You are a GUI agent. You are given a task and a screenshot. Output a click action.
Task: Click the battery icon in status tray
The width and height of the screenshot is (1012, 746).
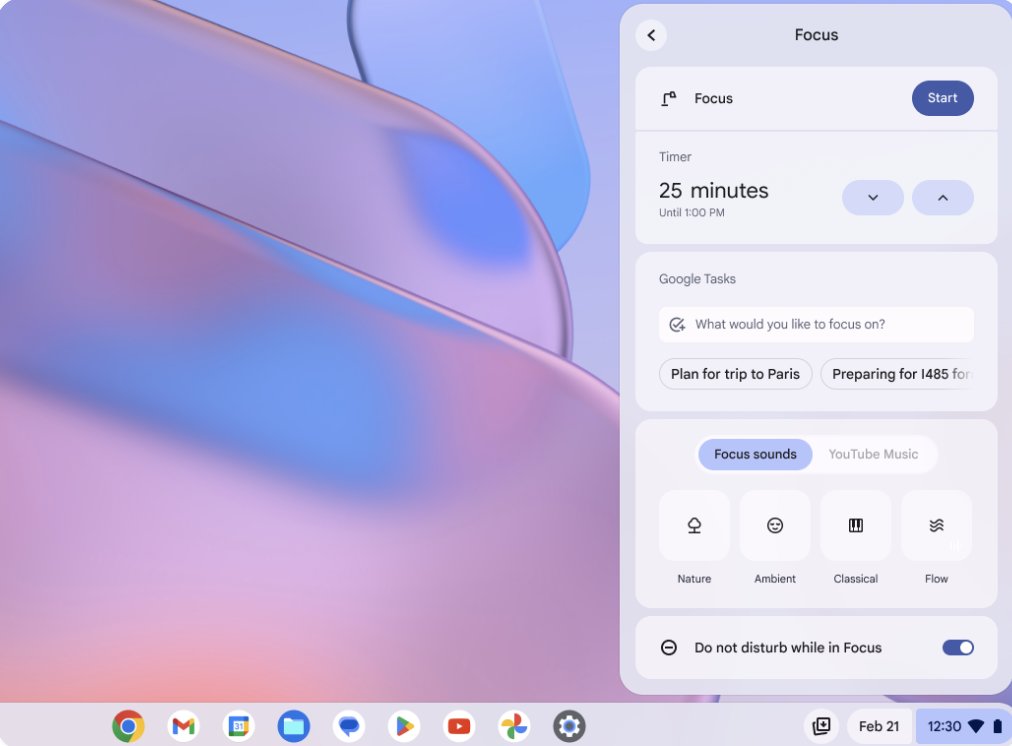coord(997,726)
